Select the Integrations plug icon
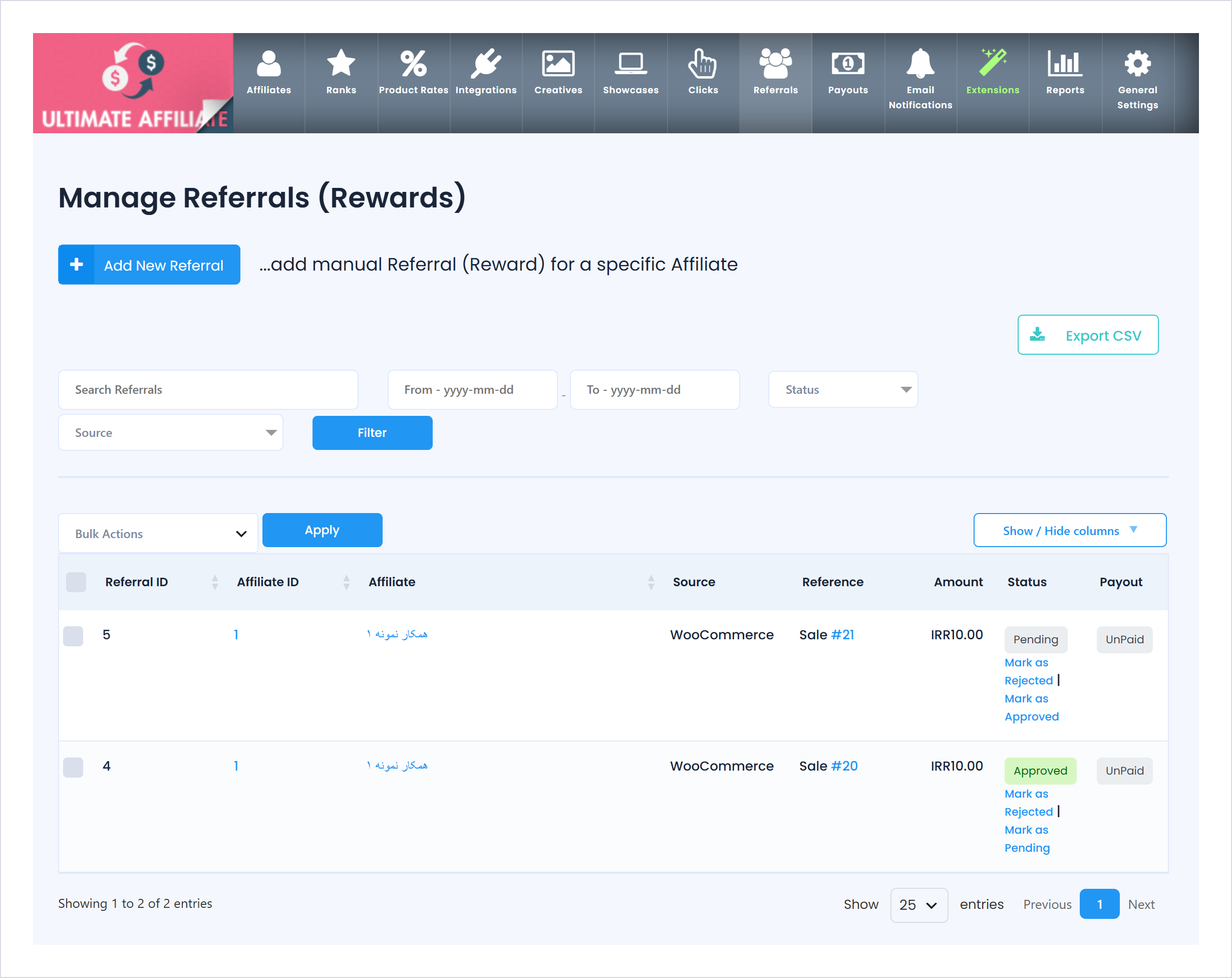 (x=486, y=63)
